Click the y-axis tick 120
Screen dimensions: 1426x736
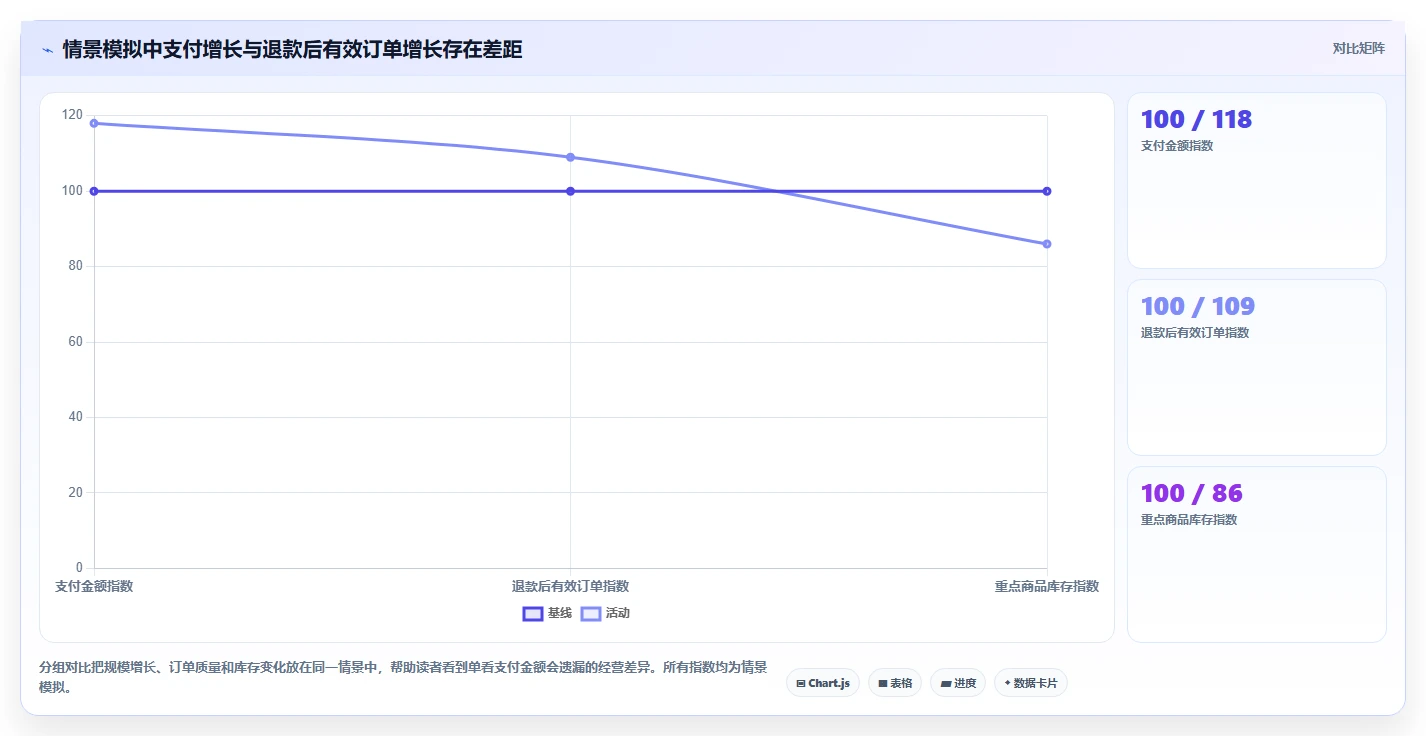(x=72, y=115)
